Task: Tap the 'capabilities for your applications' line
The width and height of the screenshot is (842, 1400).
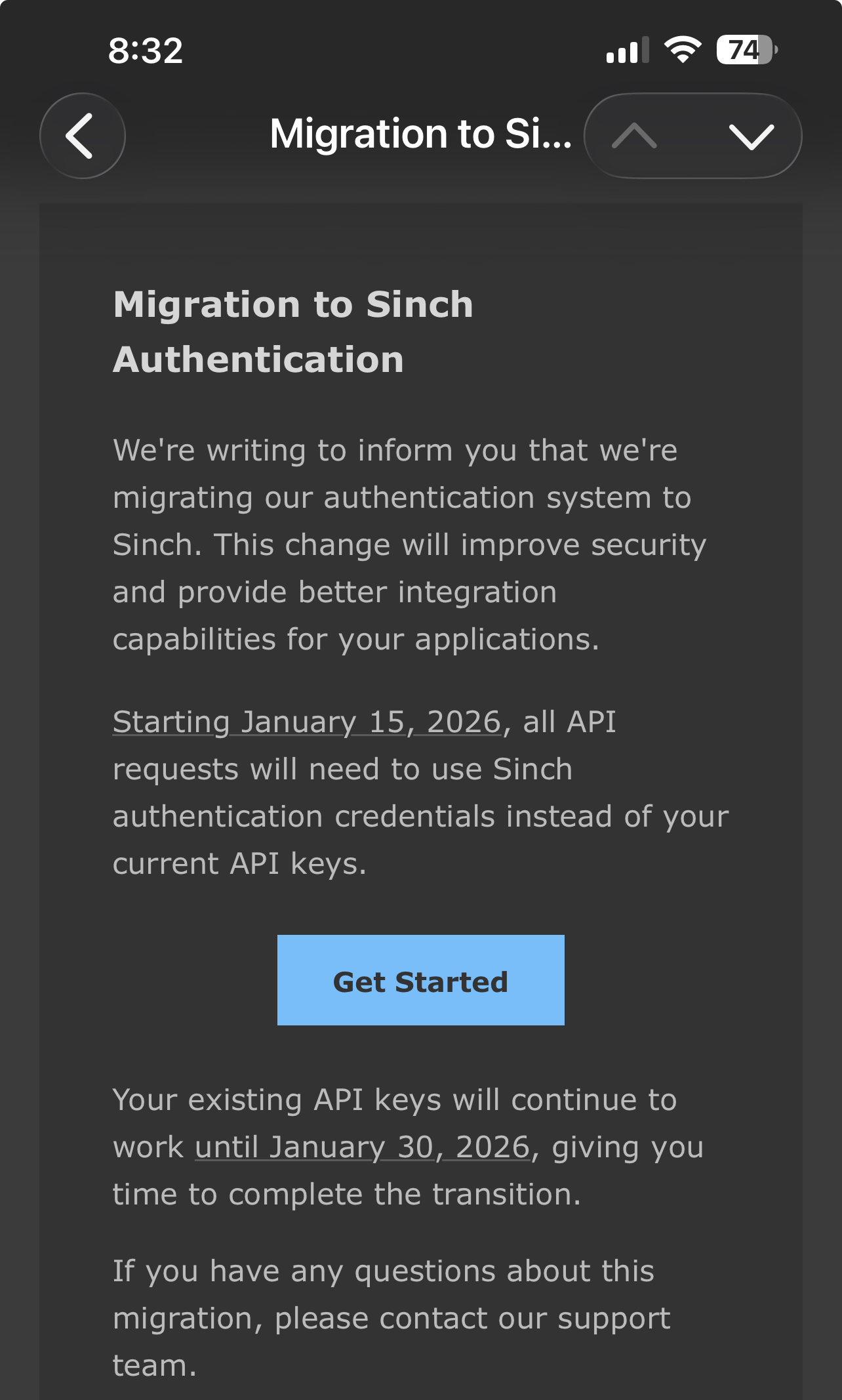Action: pyautogui.click(x=356, y=640)
